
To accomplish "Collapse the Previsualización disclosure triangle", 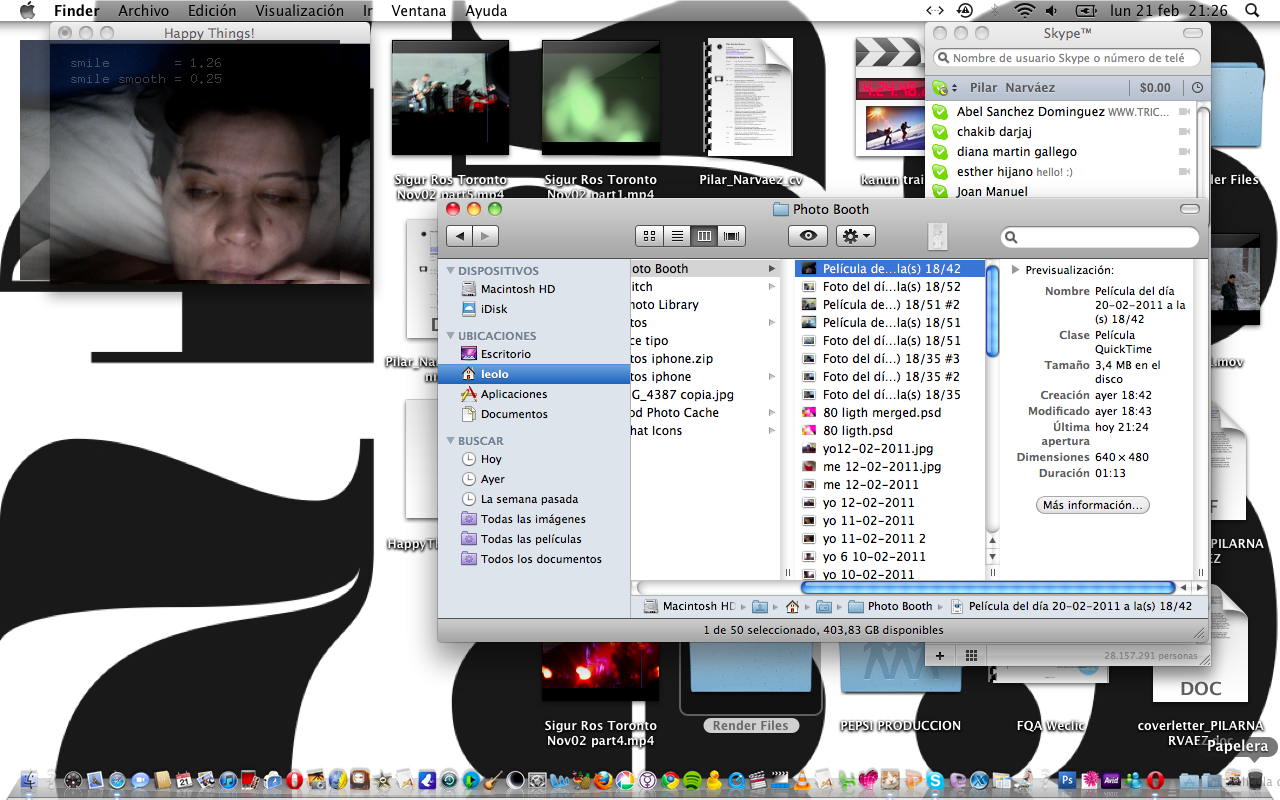I will 1016,270.
